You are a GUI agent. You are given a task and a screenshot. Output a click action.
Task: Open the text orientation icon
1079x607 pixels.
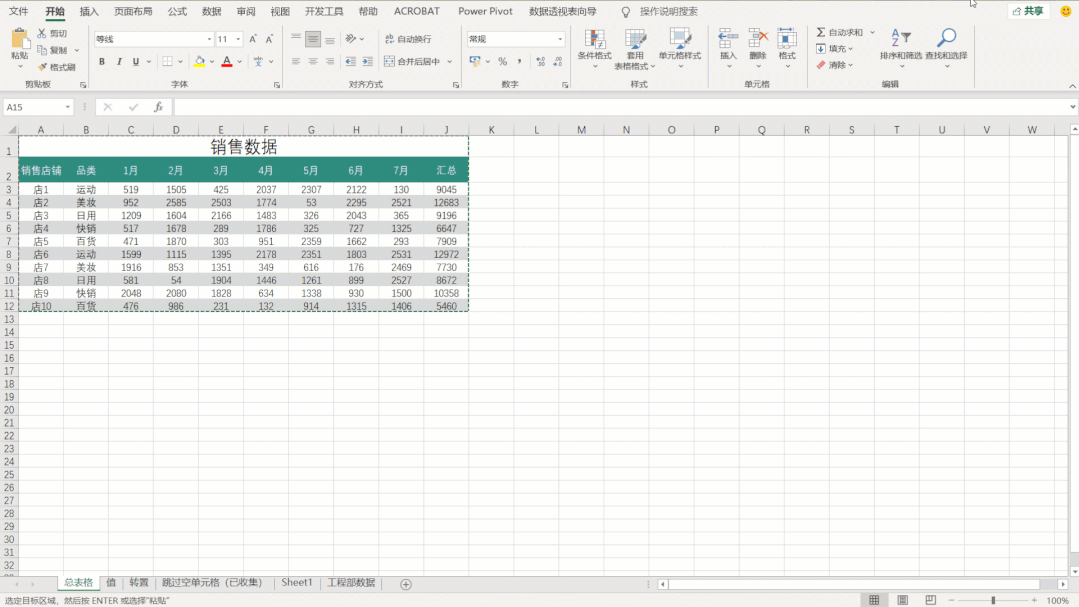point(351,39)
